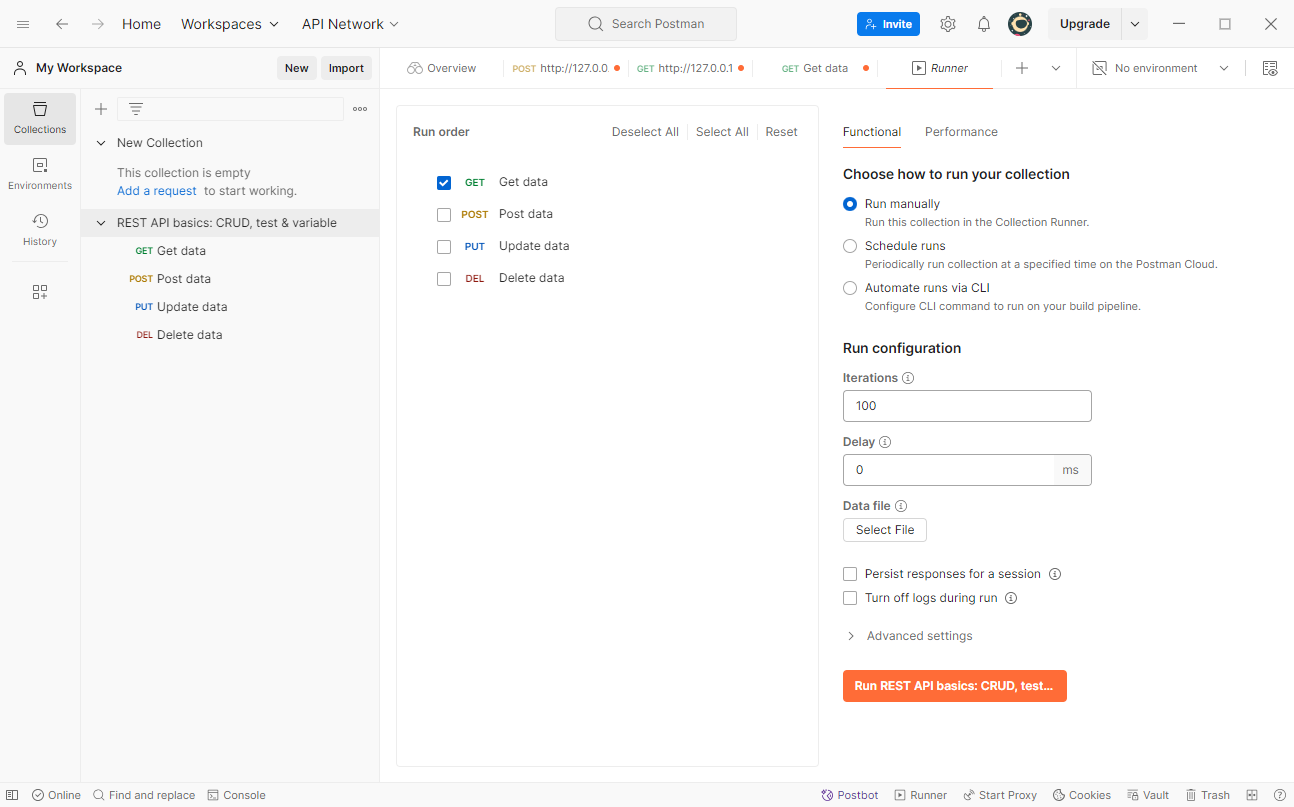1294x807 pixels.
Task: Toggle the sidebar from status bar icon
Action: point(12,795)
